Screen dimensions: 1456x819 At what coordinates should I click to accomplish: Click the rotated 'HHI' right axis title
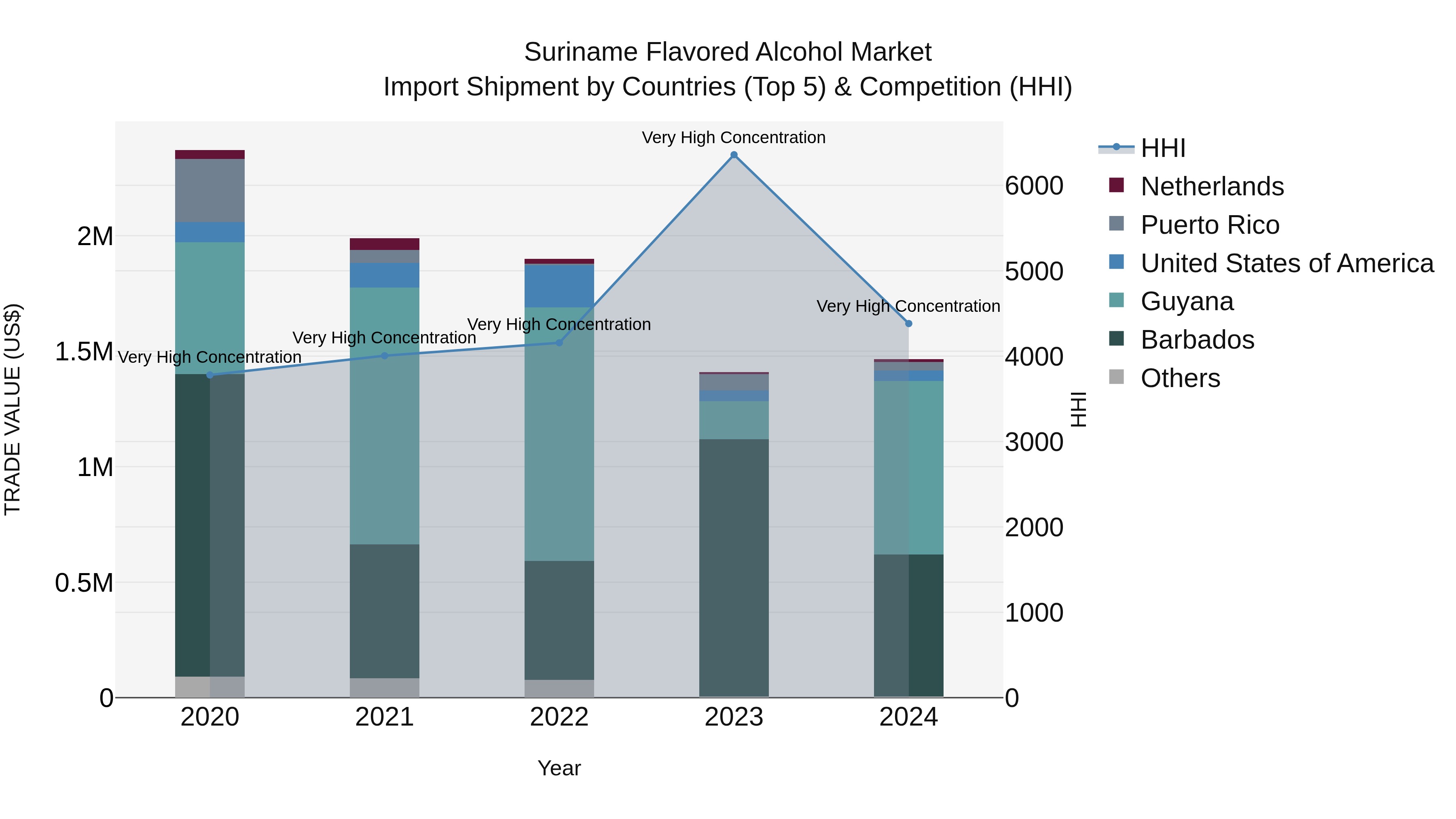click(x=1078, y=409)
